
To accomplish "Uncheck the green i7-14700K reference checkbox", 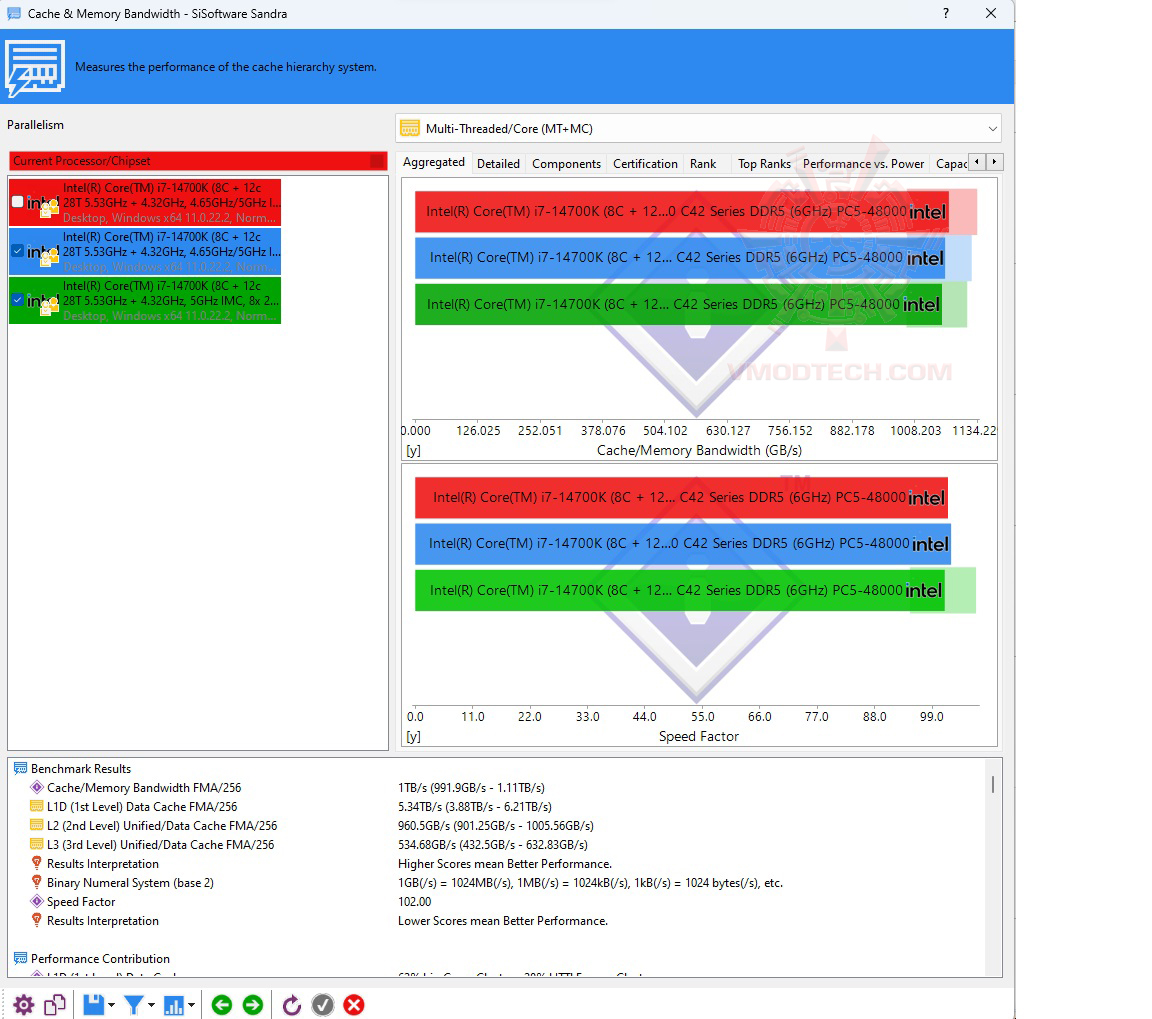I will pyautogui.click(x=18, y=300).
